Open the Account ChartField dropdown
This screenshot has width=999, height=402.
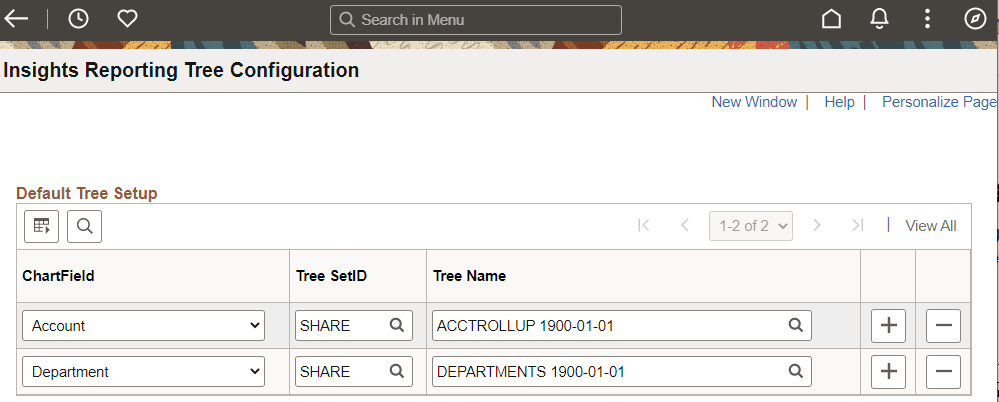[x=143, y=326]
